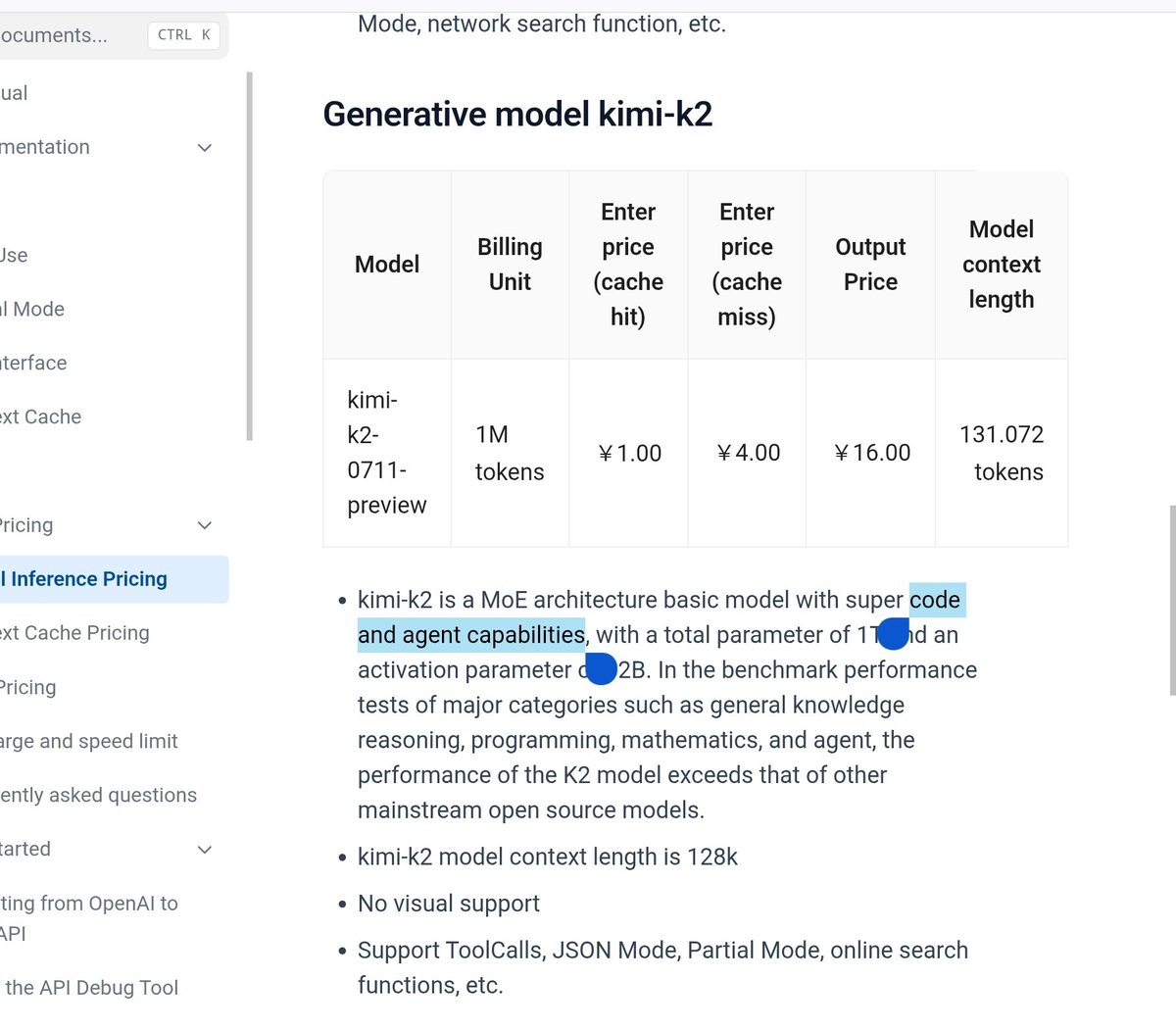Image resolution: width=1176 pixels, height=1029 pixels.
Task: Open the 'nterface' sidebar link
Action: click(33, 364)
